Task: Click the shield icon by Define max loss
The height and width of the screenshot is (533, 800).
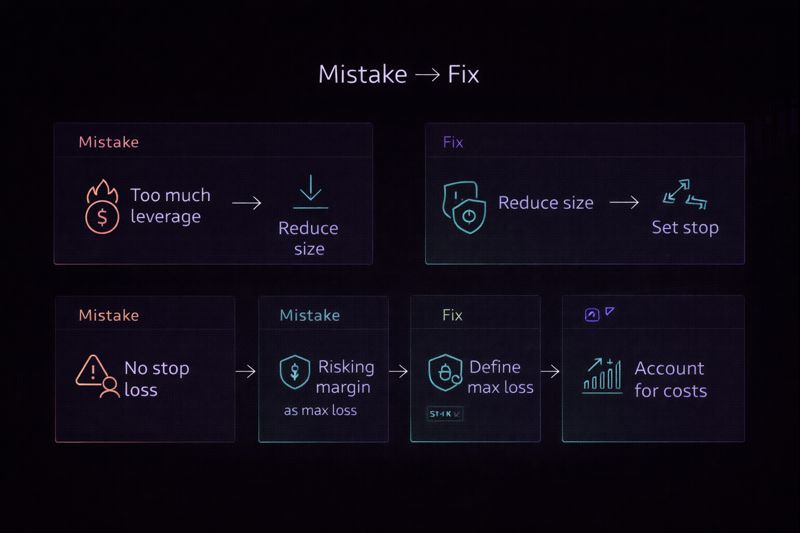Action: (444, 374)
